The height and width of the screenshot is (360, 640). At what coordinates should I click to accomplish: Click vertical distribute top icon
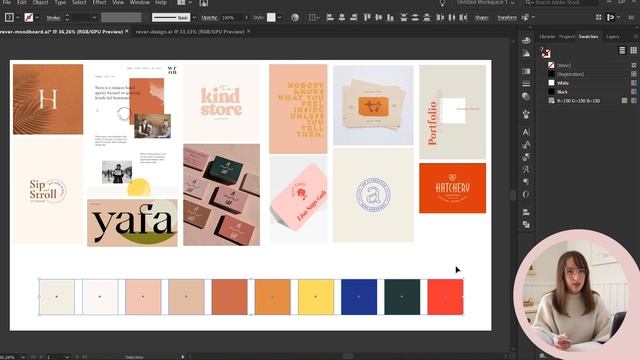(x=404, y=18)
